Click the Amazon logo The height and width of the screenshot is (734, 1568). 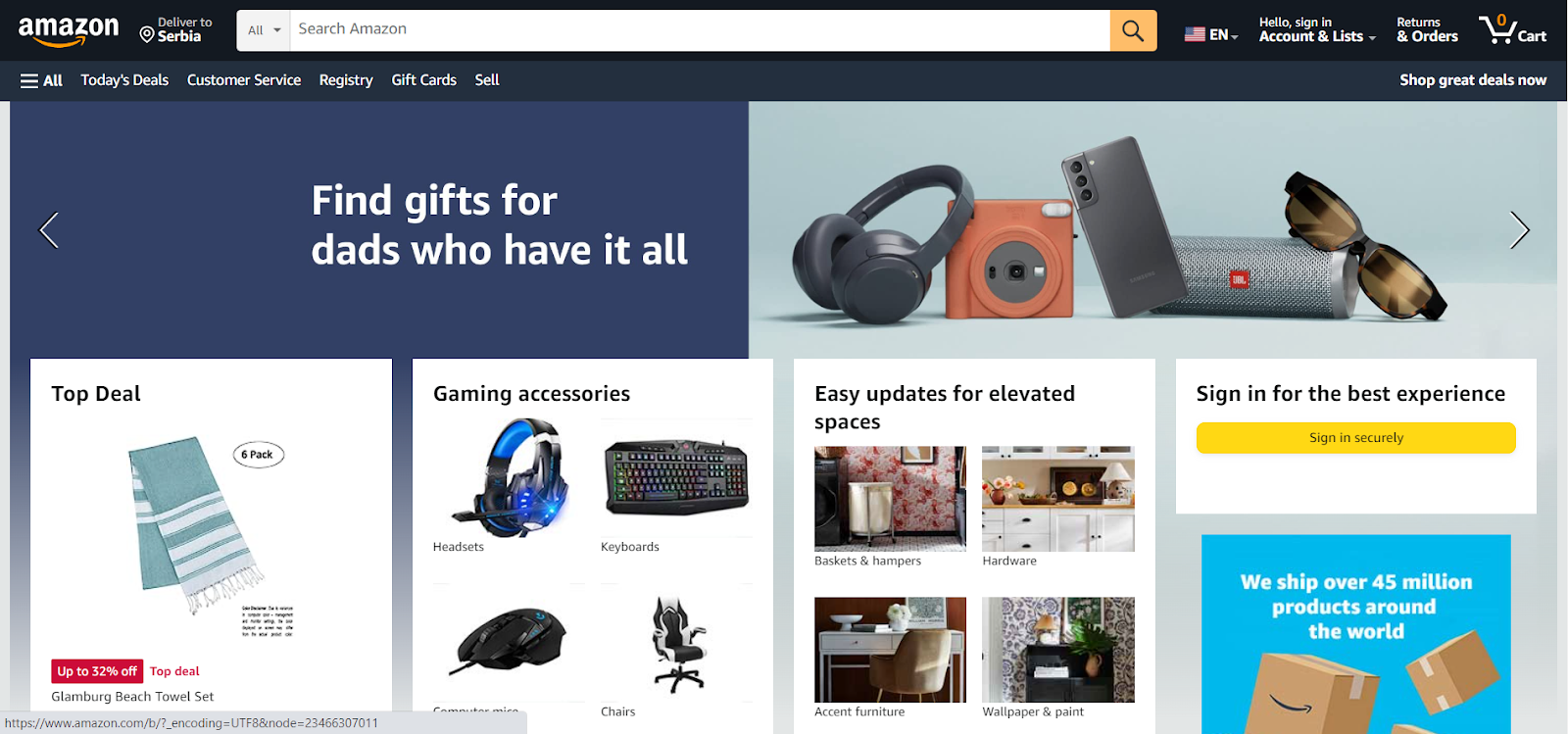pos(69,30)
